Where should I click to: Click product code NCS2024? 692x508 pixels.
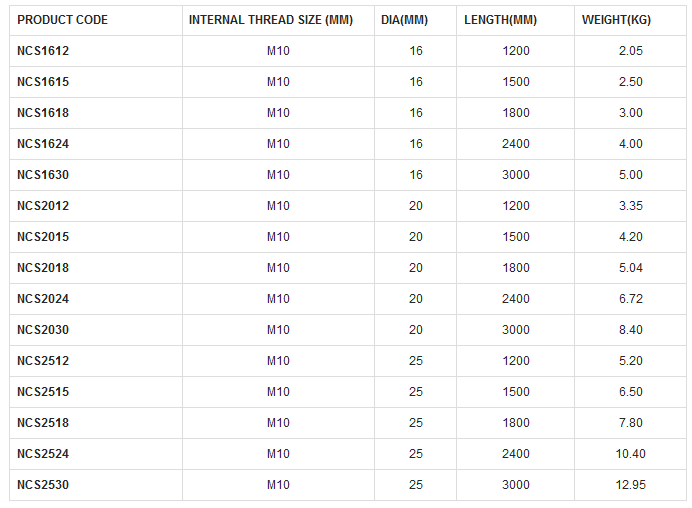point(43,299)
